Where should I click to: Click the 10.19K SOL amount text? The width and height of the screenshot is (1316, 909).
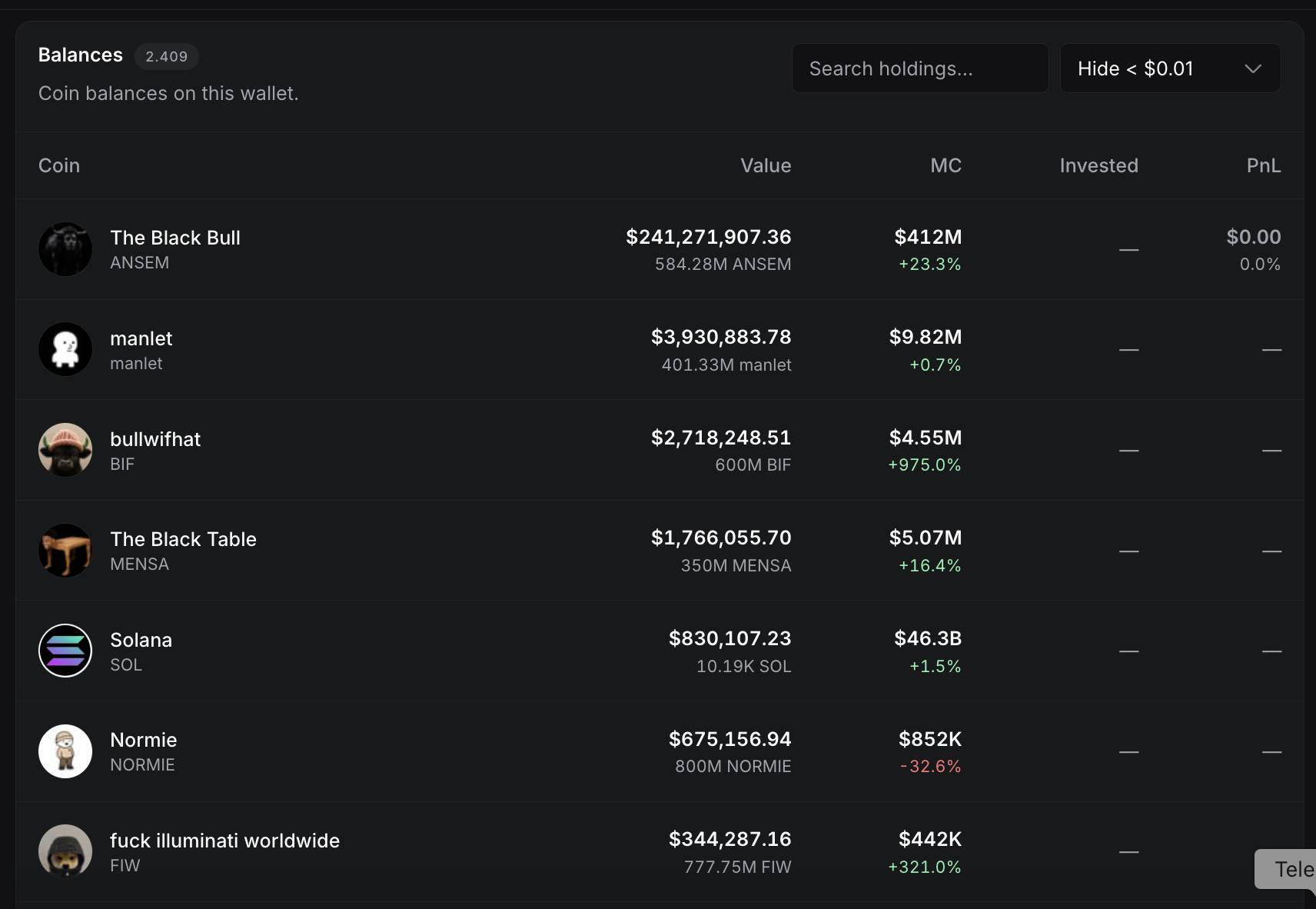[x=744, y=666]
